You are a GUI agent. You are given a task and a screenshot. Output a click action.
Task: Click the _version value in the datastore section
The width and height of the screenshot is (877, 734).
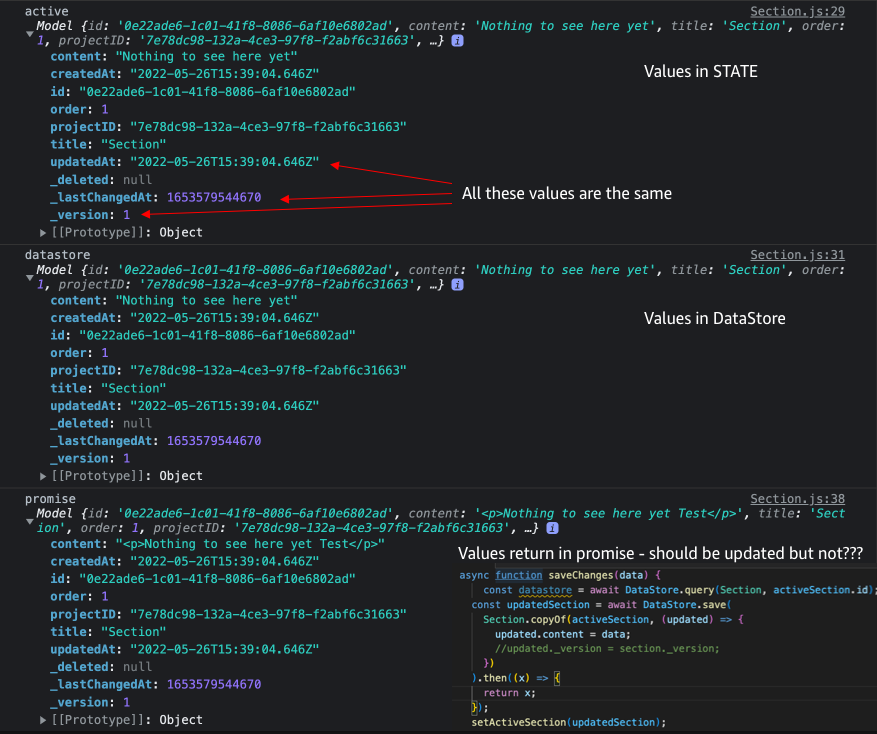click(127, 458)
